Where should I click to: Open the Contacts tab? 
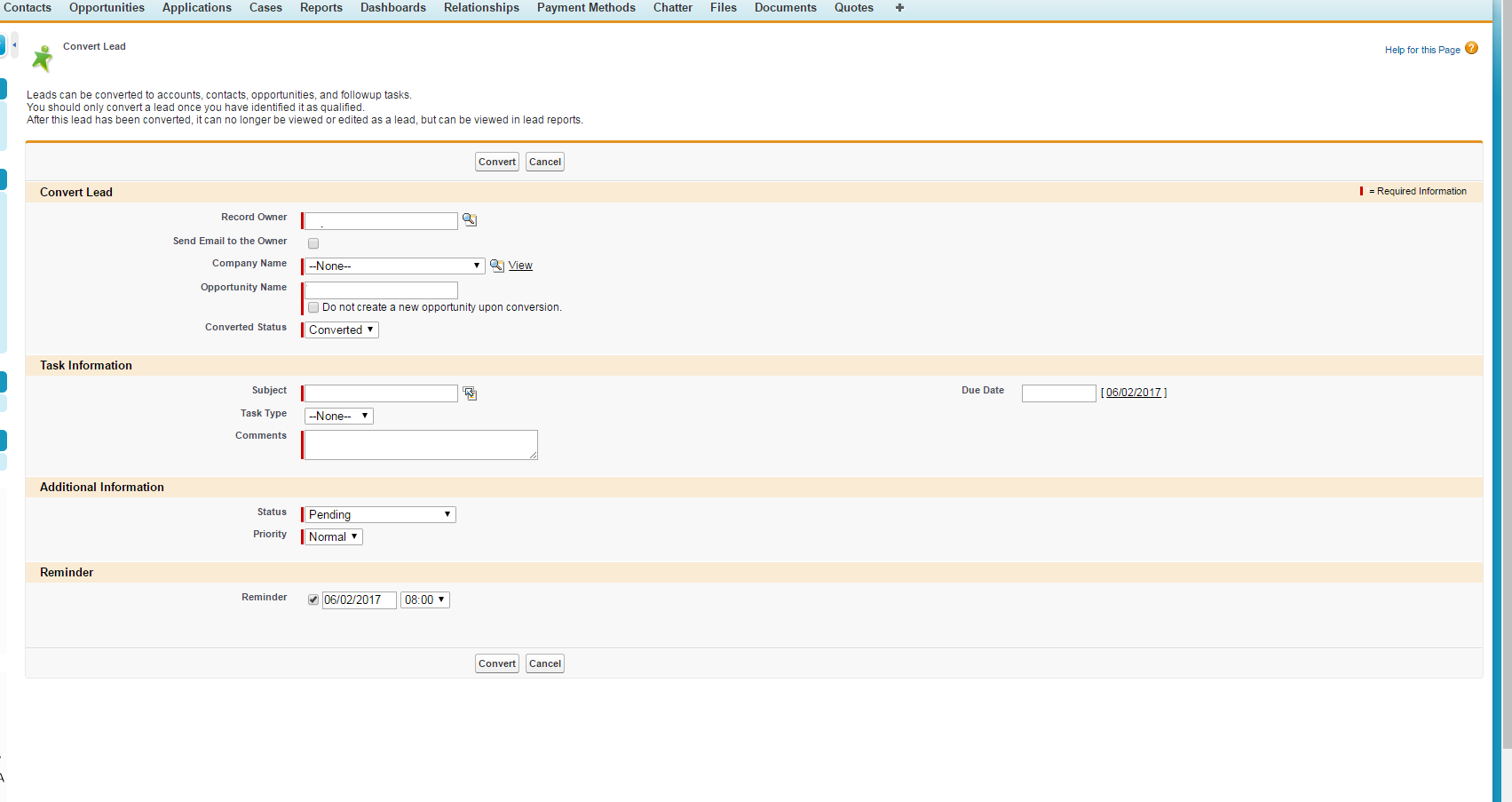[x=27, y=8]
